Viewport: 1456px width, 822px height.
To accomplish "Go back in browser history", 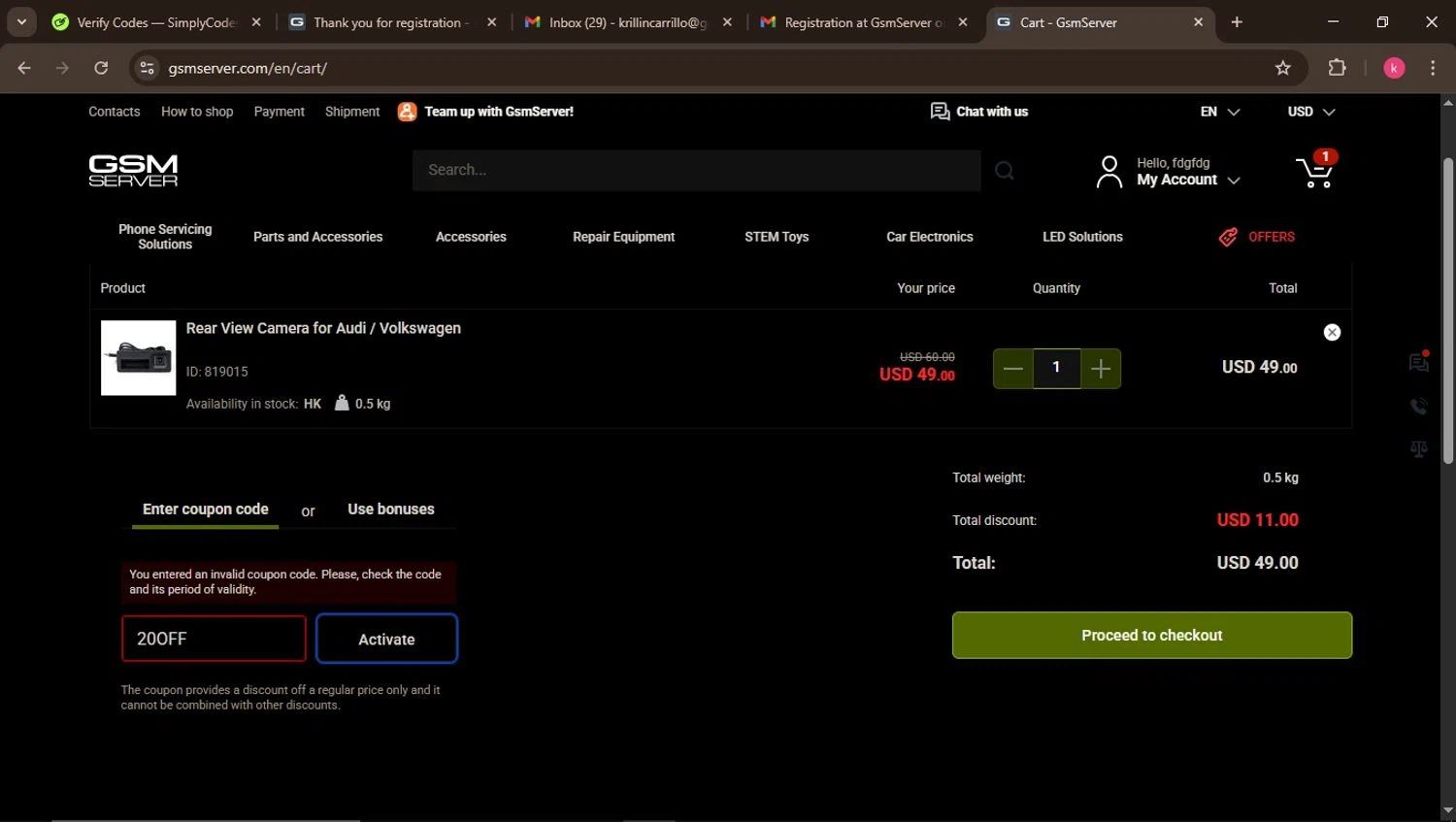I will (x=24, y=68).
